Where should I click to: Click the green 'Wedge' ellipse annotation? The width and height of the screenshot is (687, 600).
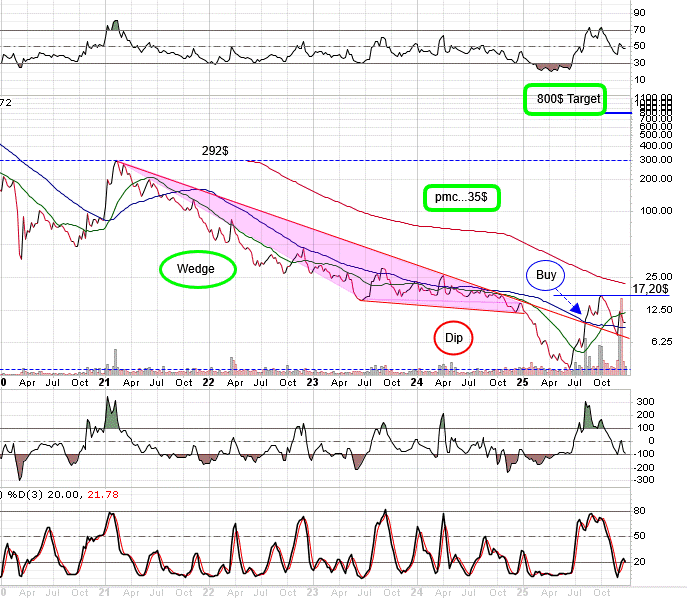(x=196, y=268)
